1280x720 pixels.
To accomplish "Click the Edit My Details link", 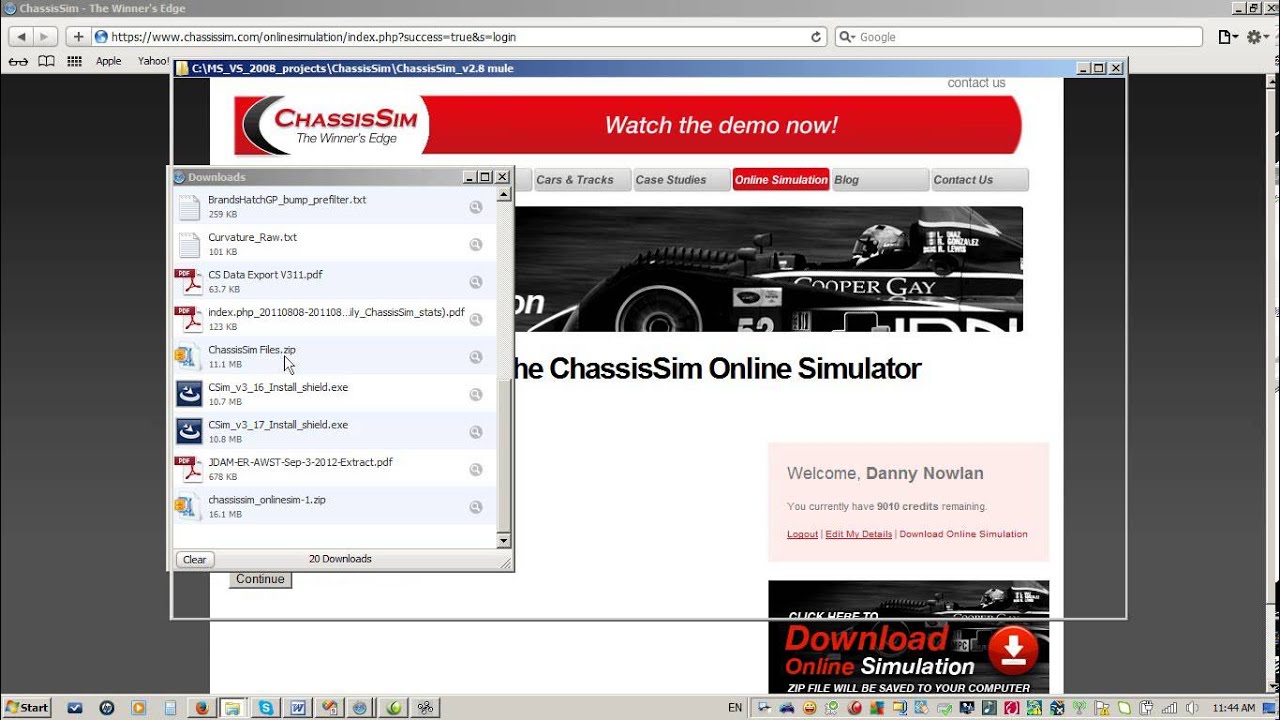I will tap(859, 534).
